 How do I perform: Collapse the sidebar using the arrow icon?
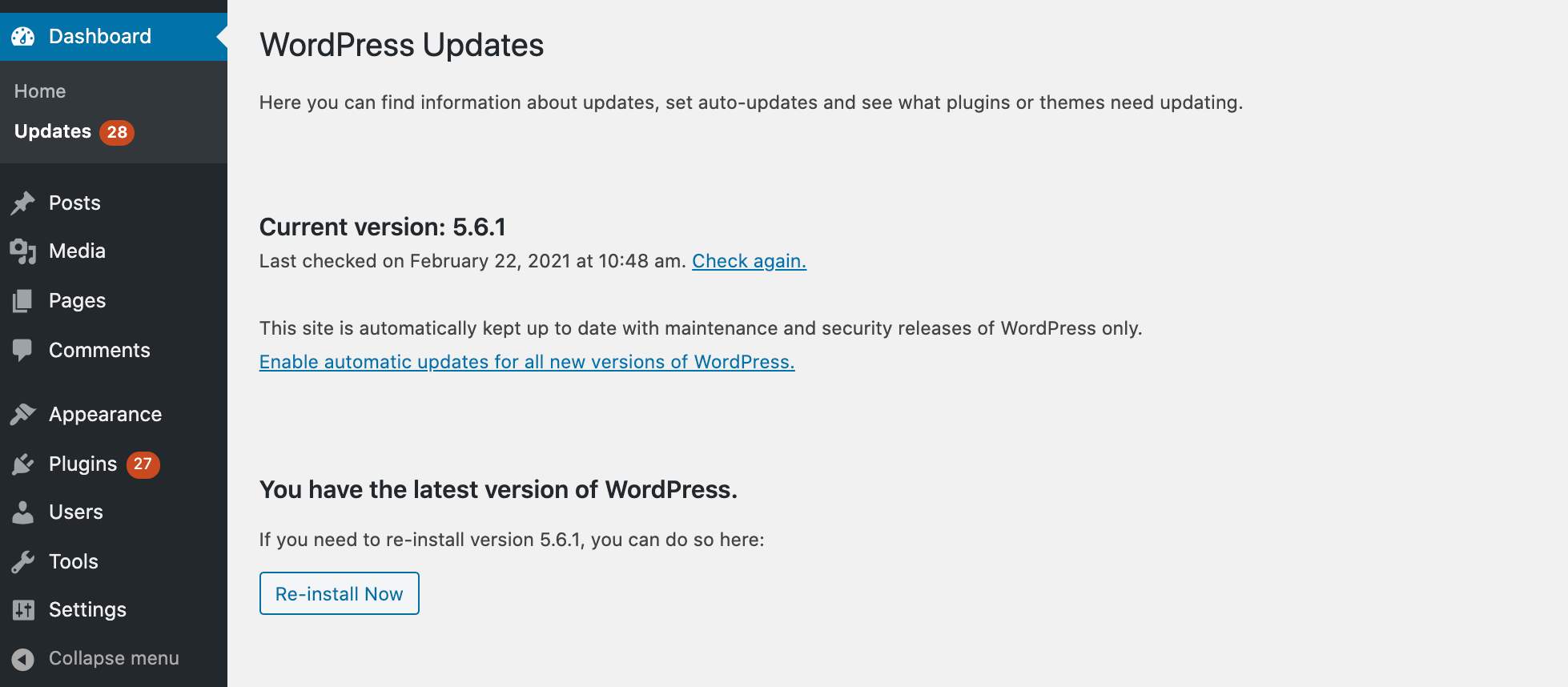coord(23,659)
